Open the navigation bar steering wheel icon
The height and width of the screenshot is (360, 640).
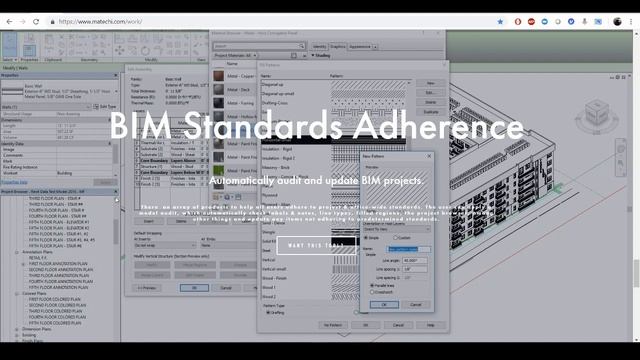(621, 149)
